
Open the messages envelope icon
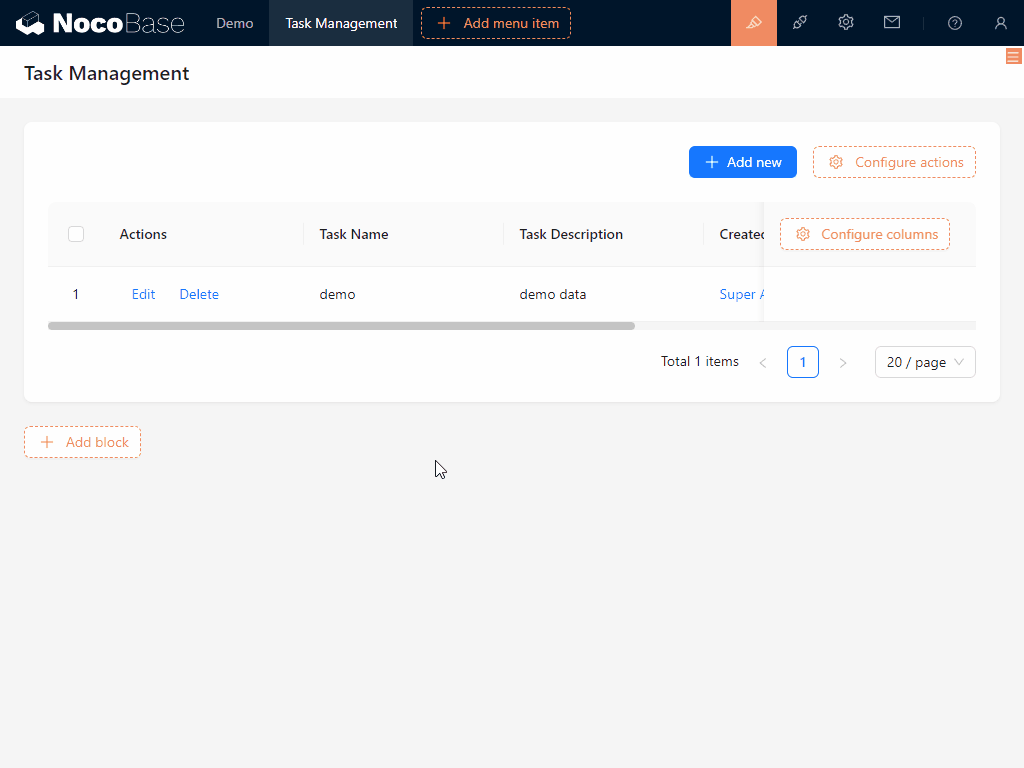click(x=892, y=23)
